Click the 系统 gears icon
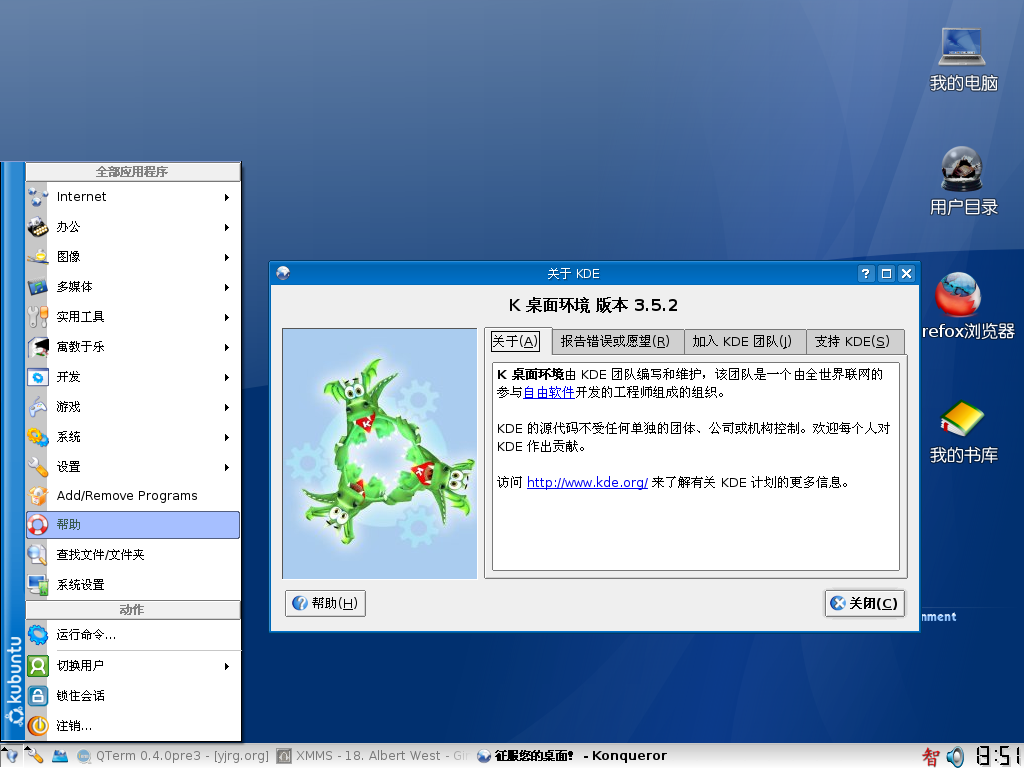Viewport: 1024px width, 768px height. tap(38, 437)
